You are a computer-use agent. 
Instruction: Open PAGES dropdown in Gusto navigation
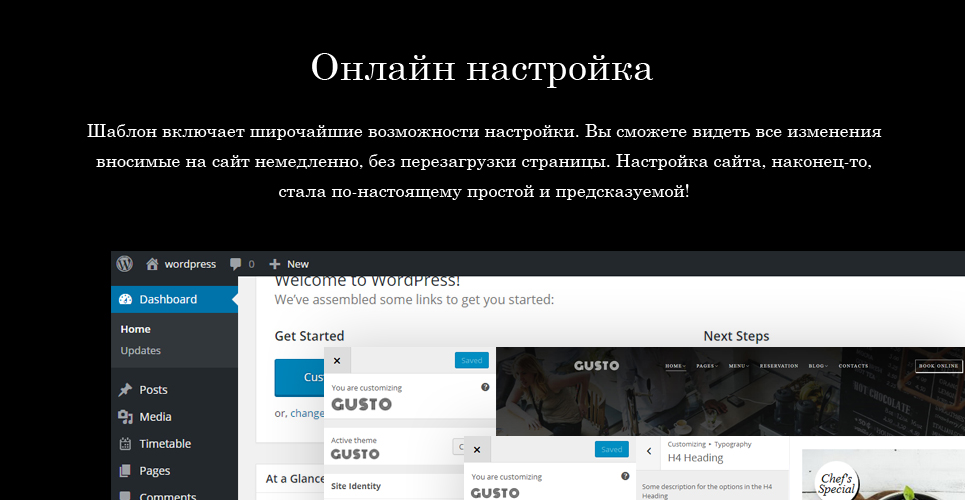(x=707, y=366)
